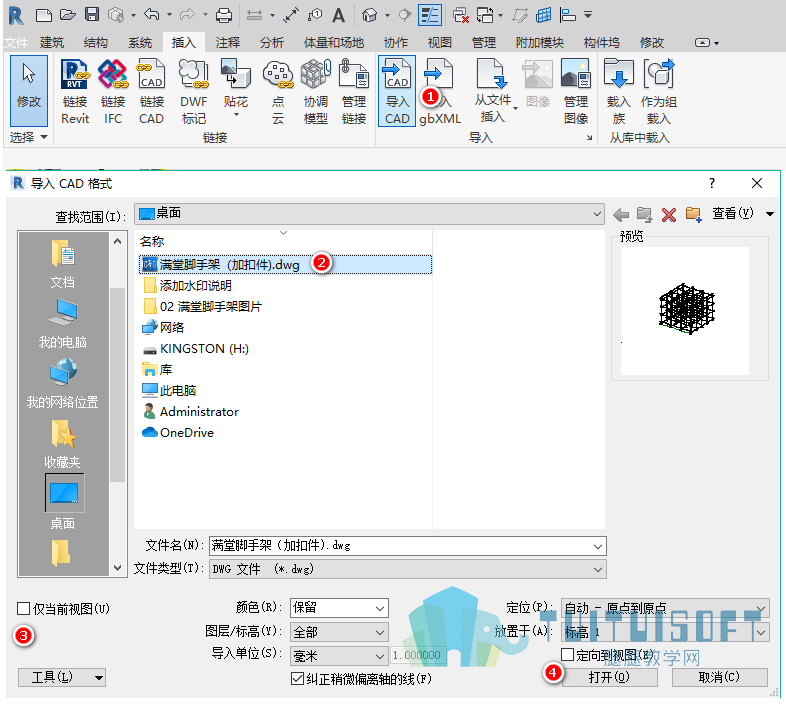The width and height of the screenshot is (786, 704).
Task: Click the New Folder icon in dialog
Action: [694, 215]
